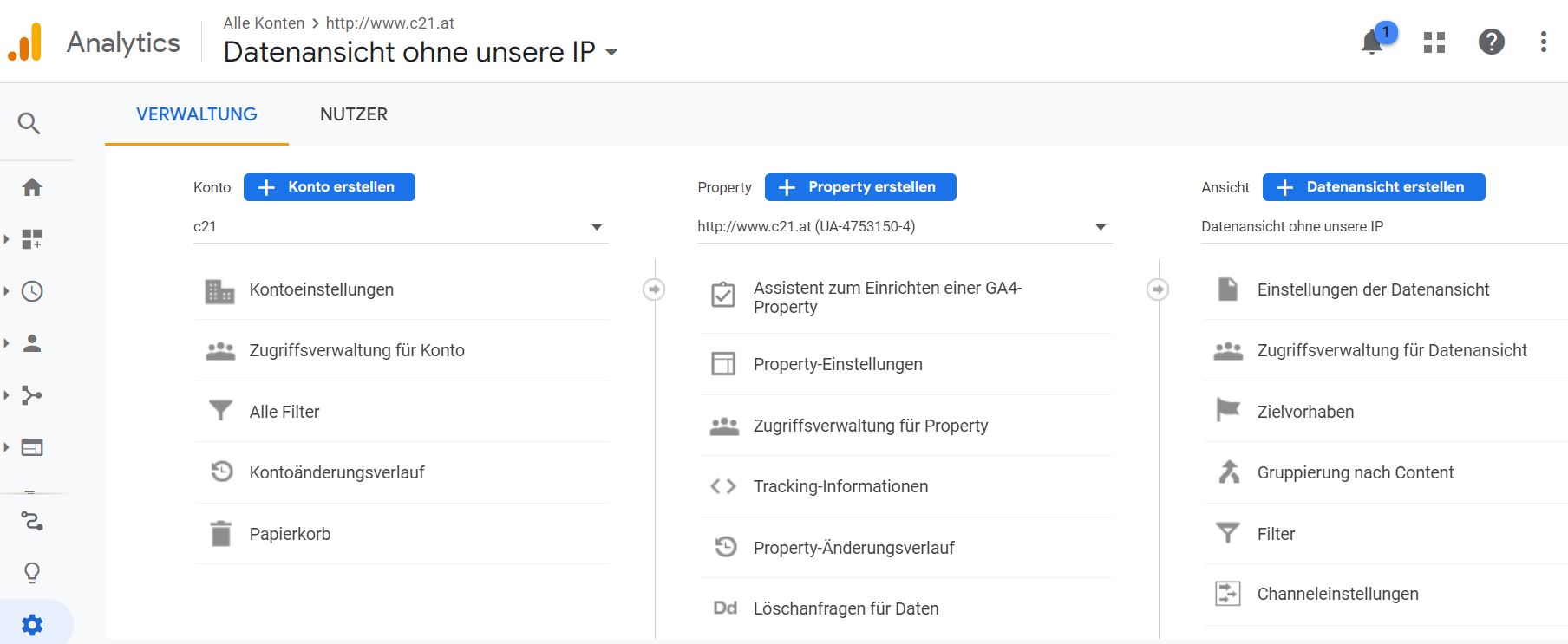Expand the Behavior sidebar section arrow
The height and width of the screenshot is (644, 1568).
[7, 447]
